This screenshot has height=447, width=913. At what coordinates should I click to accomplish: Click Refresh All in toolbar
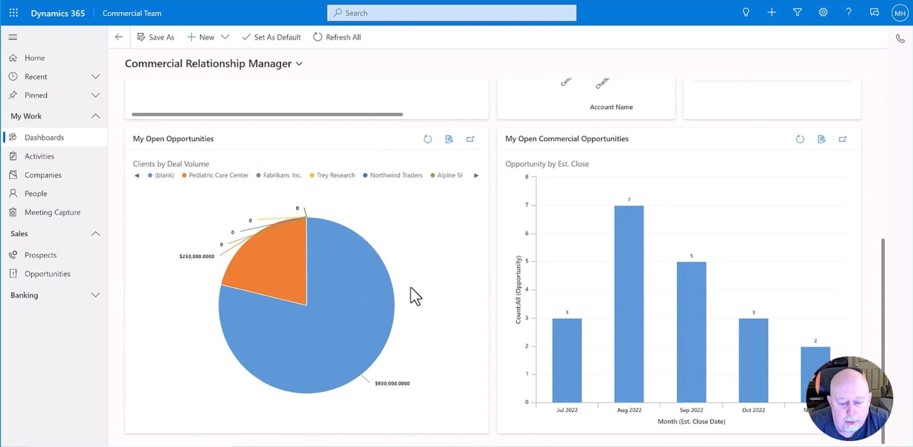(337, 37)
